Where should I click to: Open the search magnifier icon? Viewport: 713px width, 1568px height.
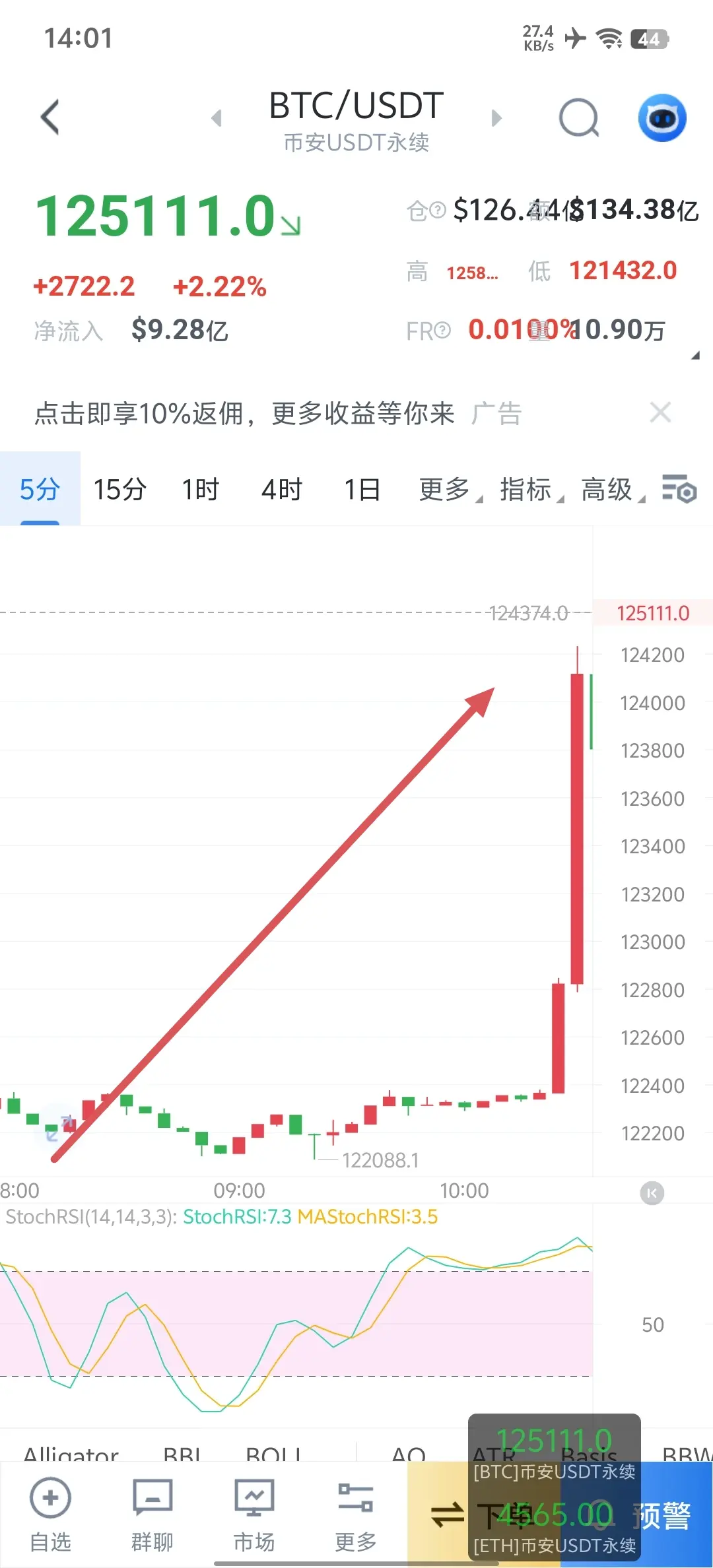click(x=579, y=118)
